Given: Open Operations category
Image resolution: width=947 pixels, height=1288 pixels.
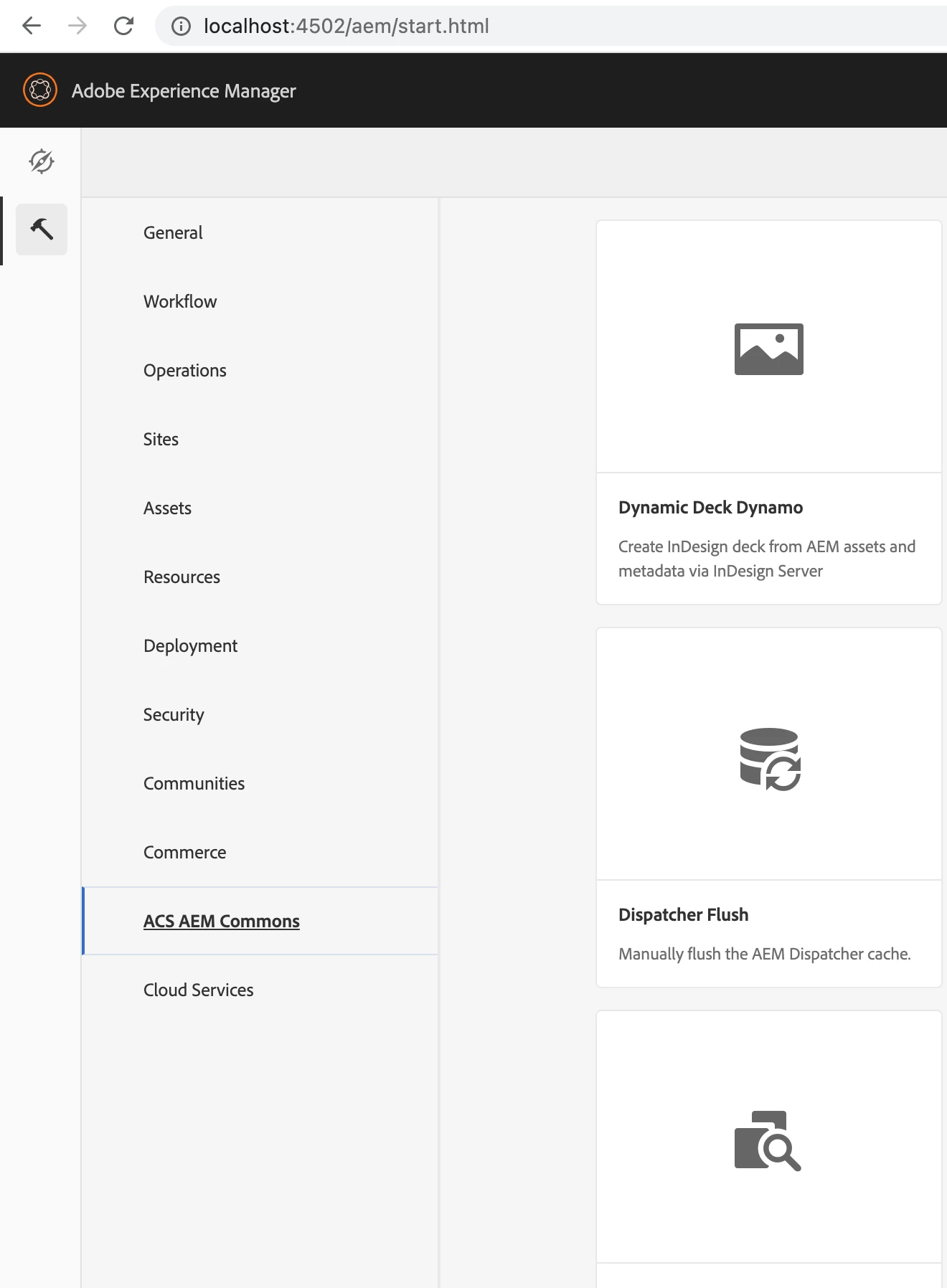Looking at the screenshot, I should (x=185, y=370).
